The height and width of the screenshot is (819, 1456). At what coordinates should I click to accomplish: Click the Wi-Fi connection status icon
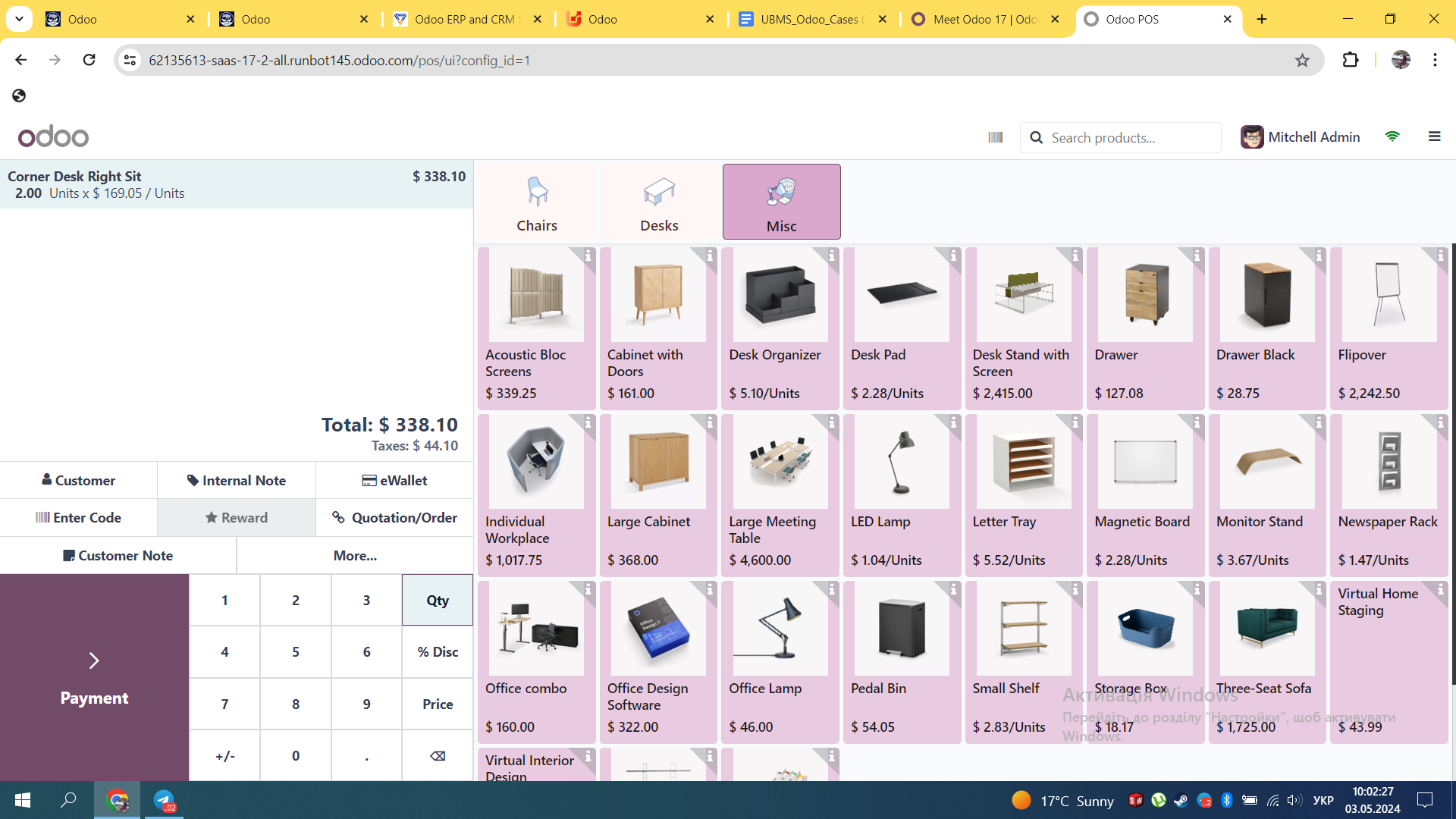click(1392, 136)
